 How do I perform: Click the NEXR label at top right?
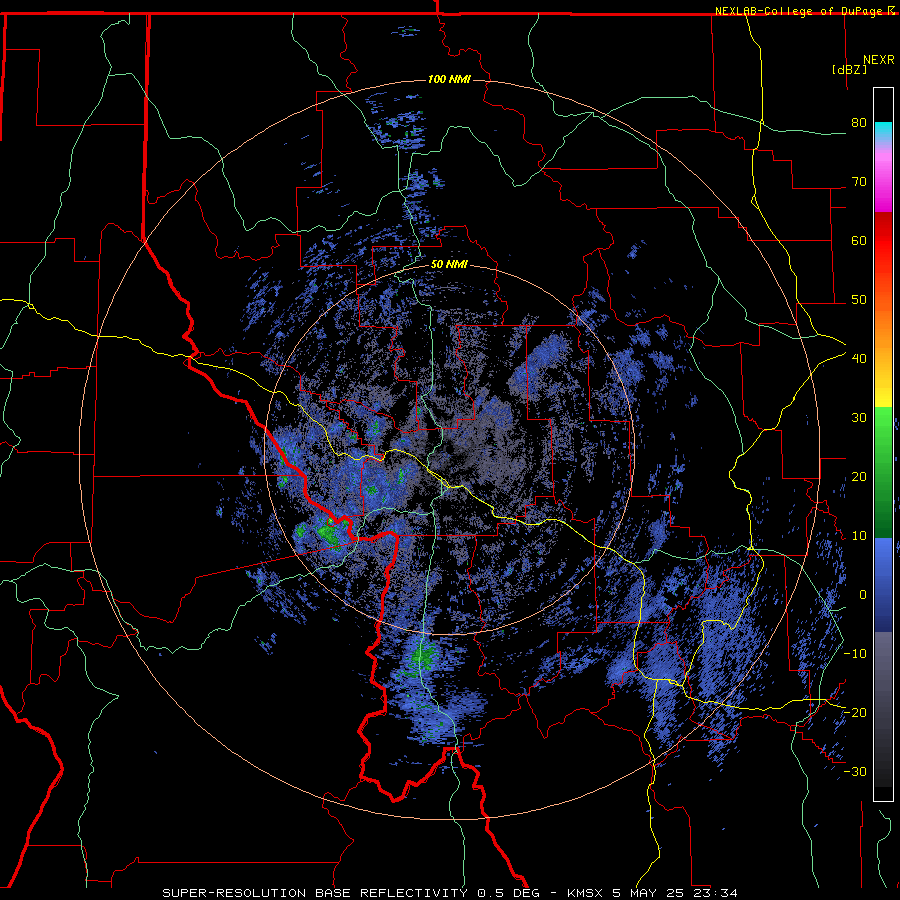coord(879,60)
